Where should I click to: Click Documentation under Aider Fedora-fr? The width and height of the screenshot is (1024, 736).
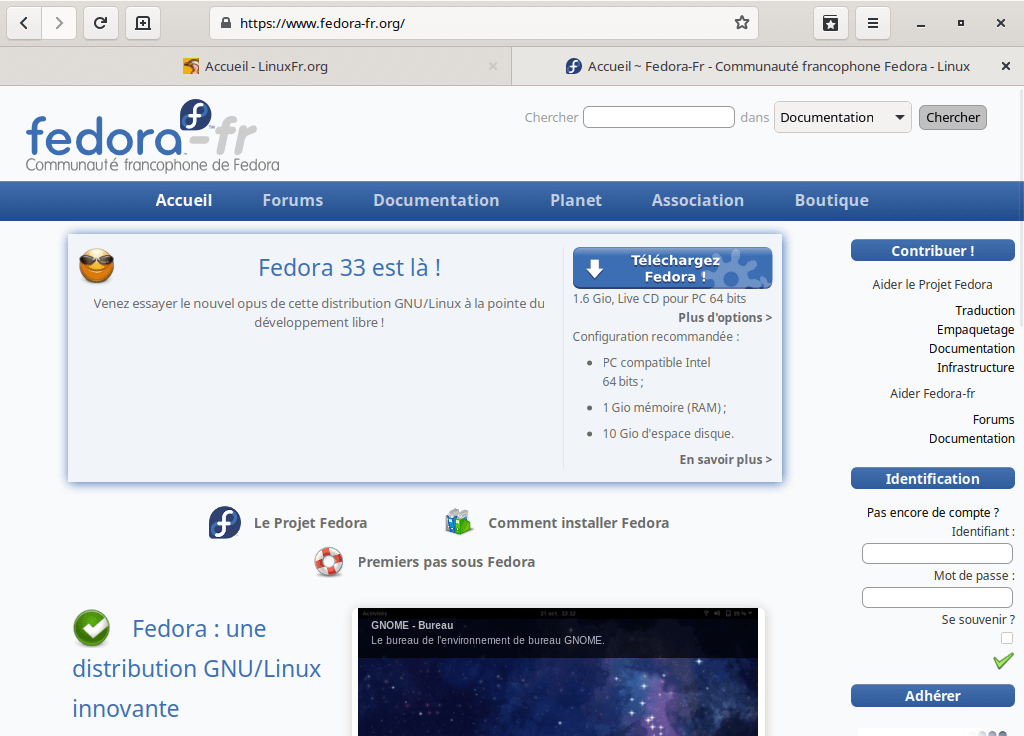click(x=972, y=438)
